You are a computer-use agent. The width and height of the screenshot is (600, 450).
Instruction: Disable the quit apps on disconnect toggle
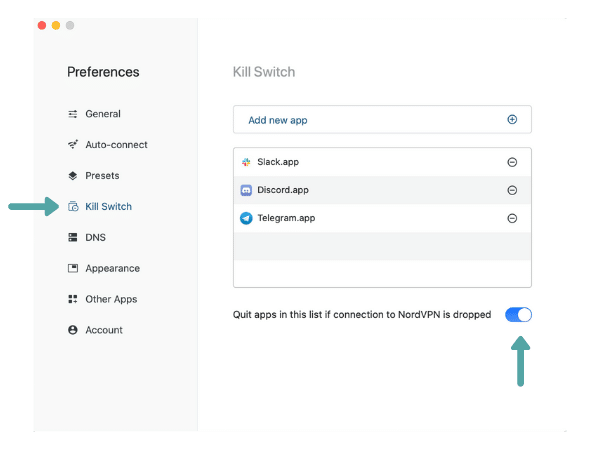(x=518, y=315)
